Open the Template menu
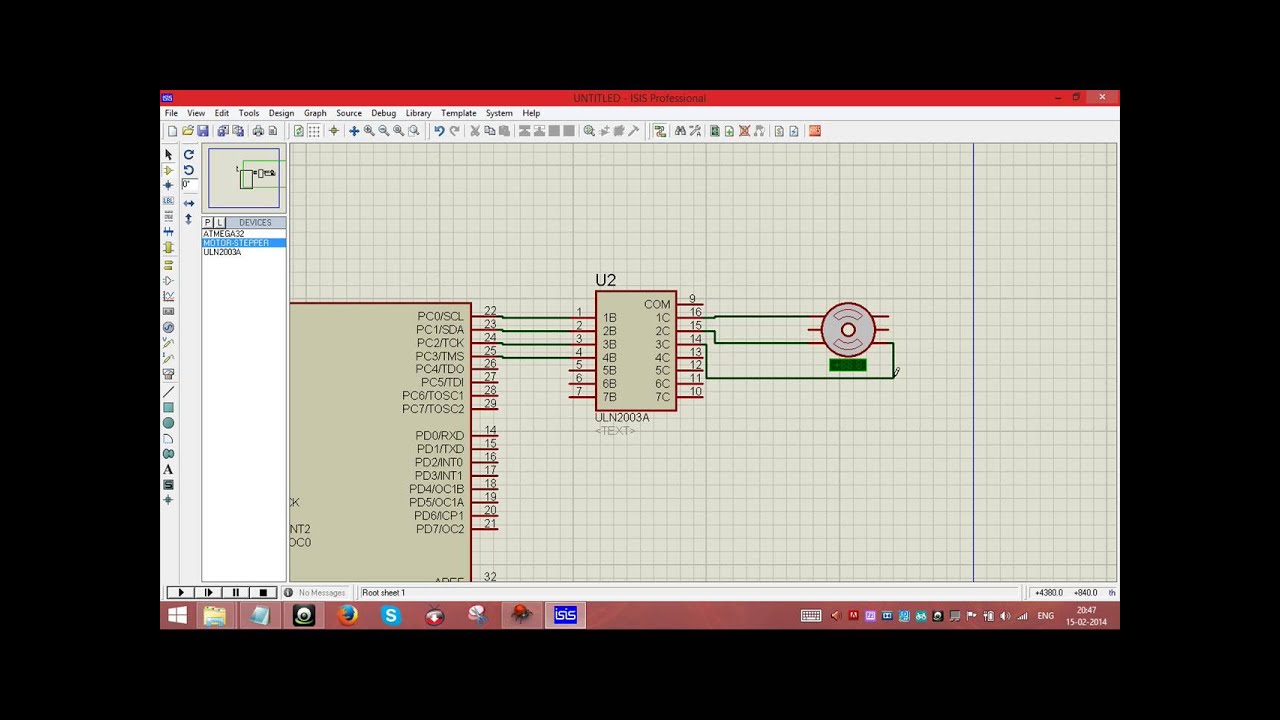The height and width of the screenshot is (720, 1280). click(458, 113)
